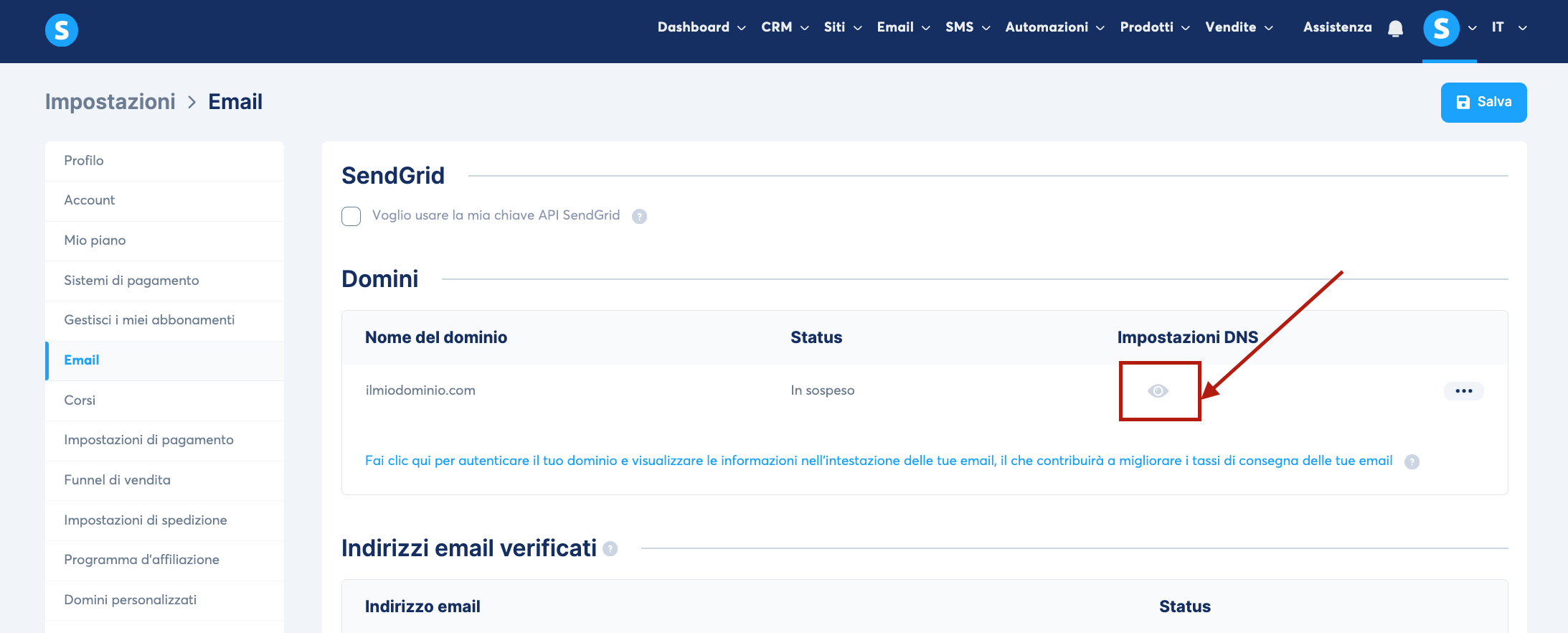
Task: Click help icon after domain authentication link
Action: point(1412,461)
